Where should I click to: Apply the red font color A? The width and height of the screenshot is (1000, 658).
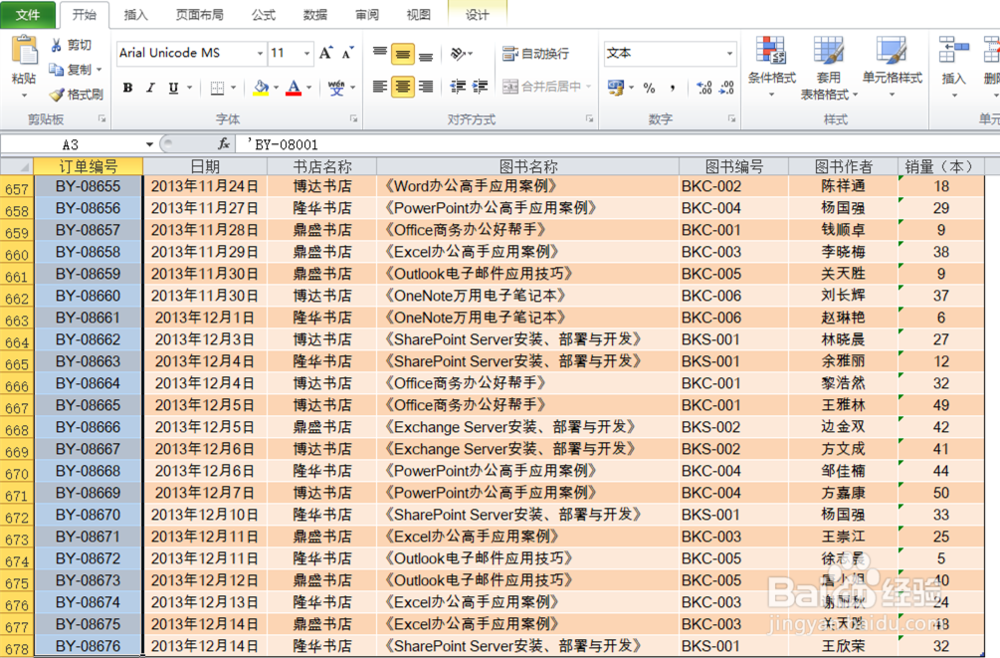(x=293, y=87)
